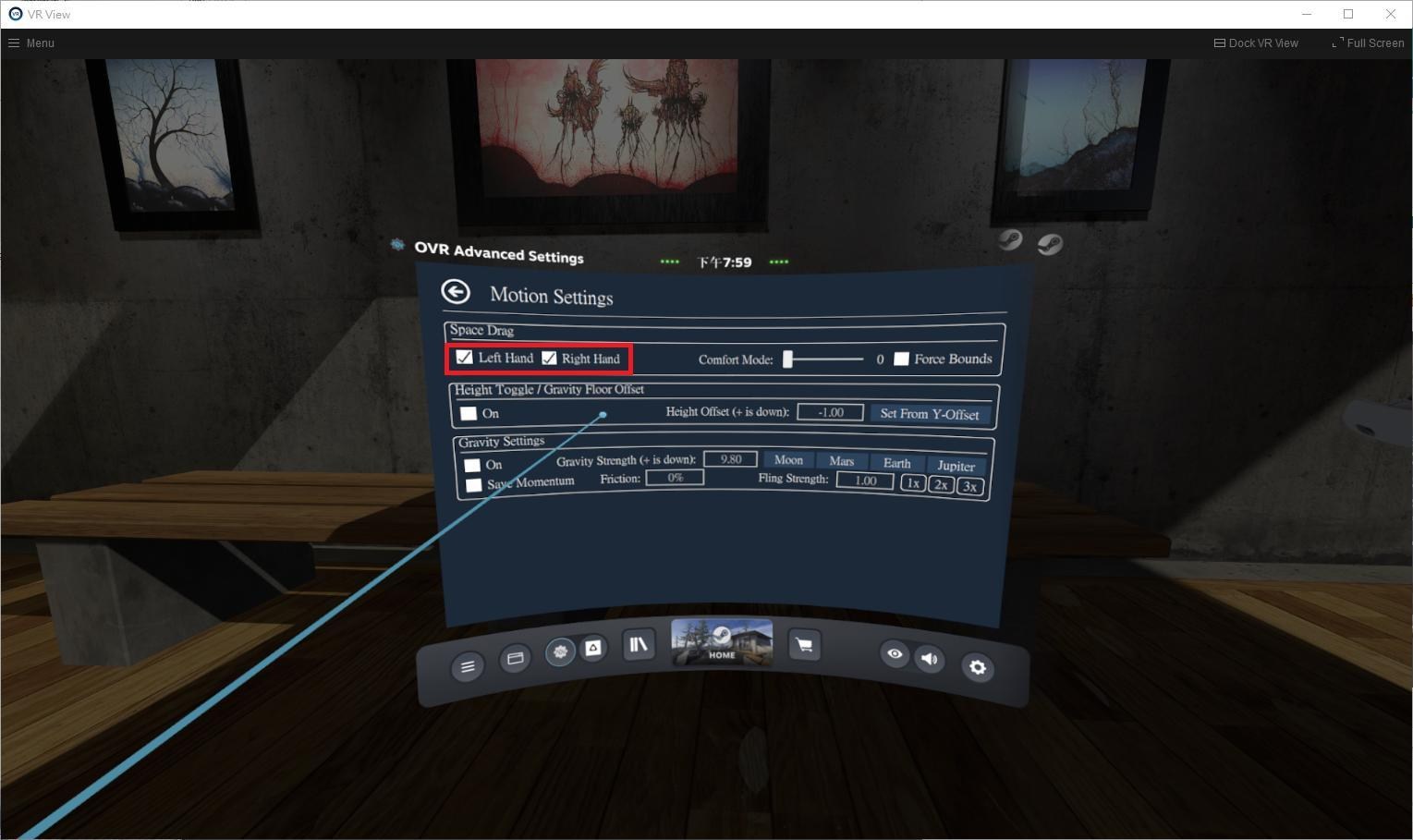Click the Set From Y-Offset button

930,413
